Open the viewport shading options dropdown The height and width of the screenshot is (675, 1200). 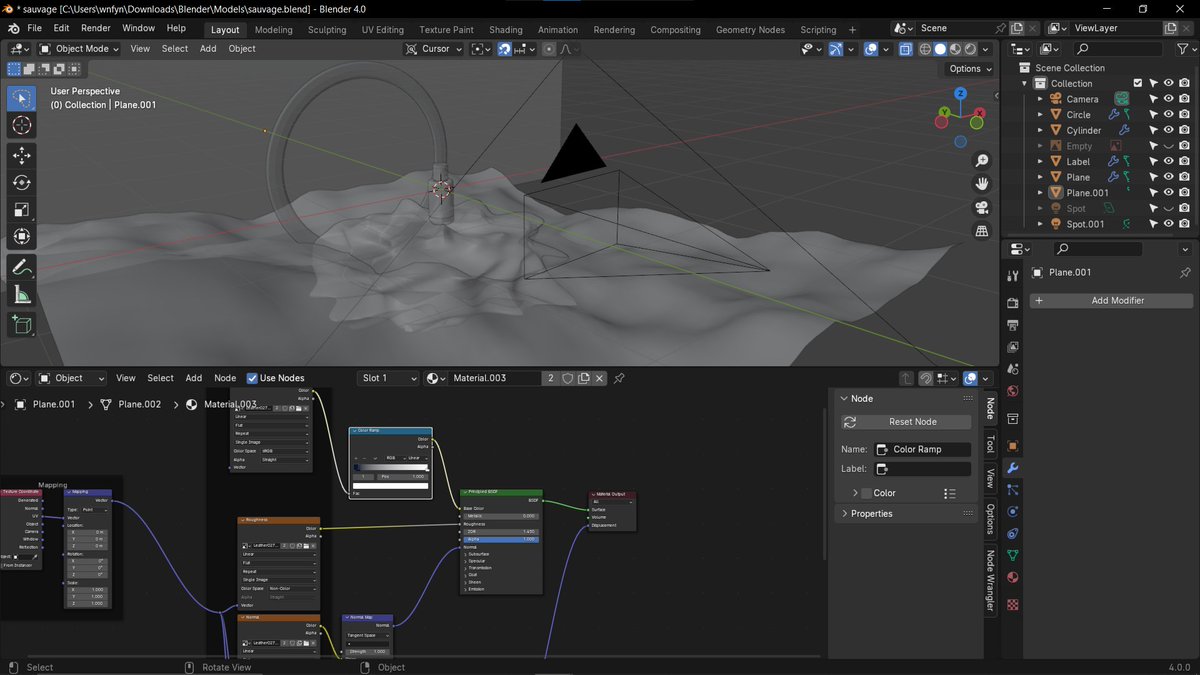[986, 48]
